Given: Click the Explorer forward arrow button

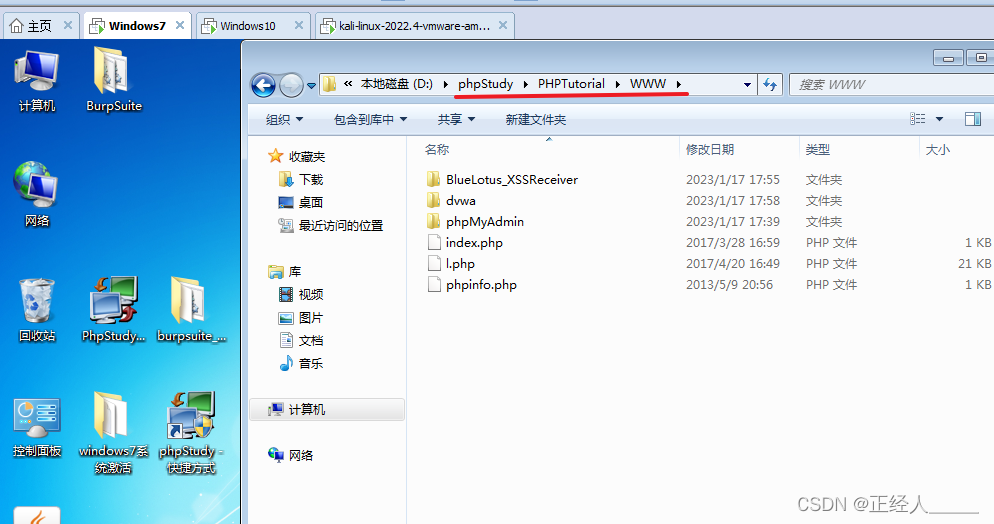Looking at the screenshot, I should tap(291, 85).
